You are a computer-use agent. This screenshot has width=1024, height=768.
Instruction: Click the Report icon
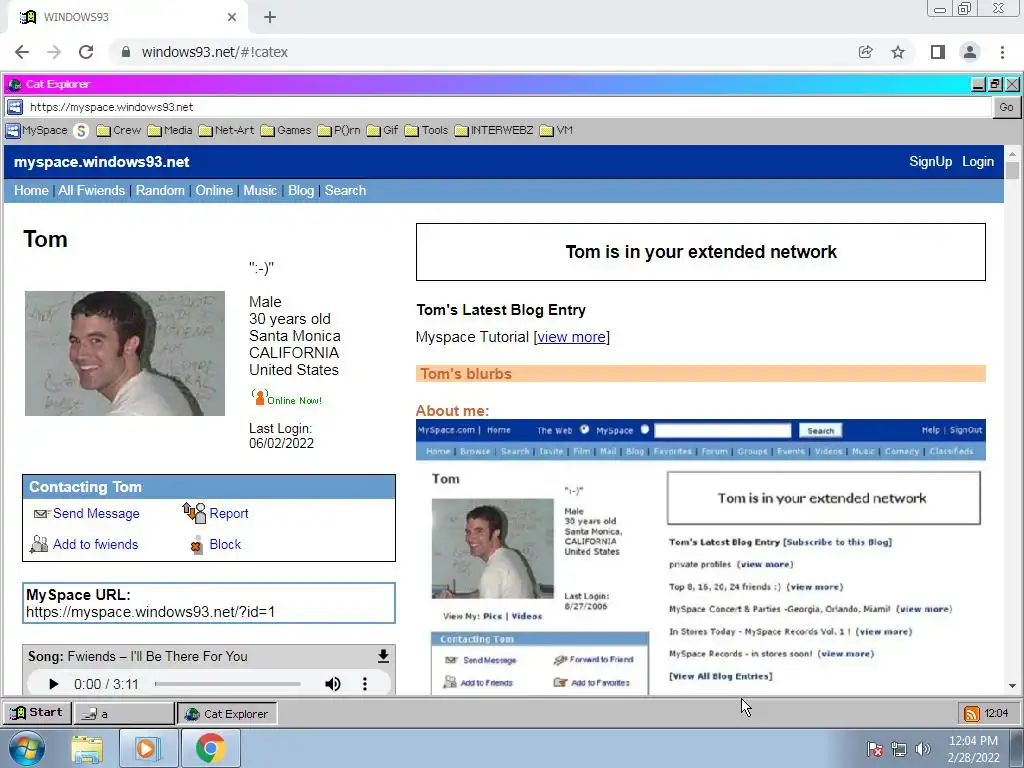click(194, 513)
